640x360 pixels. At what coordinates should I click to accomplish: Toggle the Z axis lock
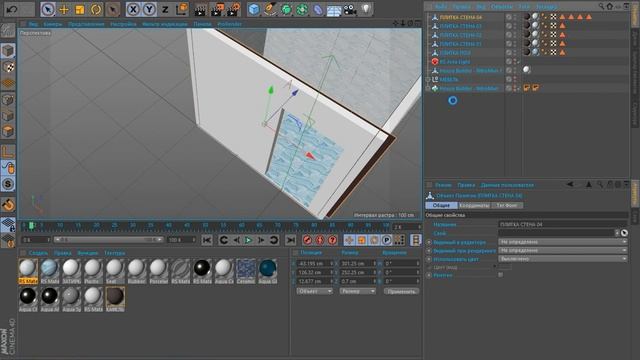(165, 9)
